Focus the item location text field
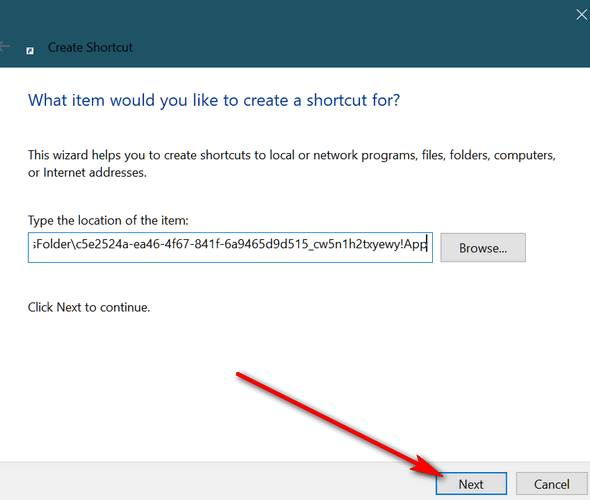Screen dimensions: 590x500 [x=230, y=248]
